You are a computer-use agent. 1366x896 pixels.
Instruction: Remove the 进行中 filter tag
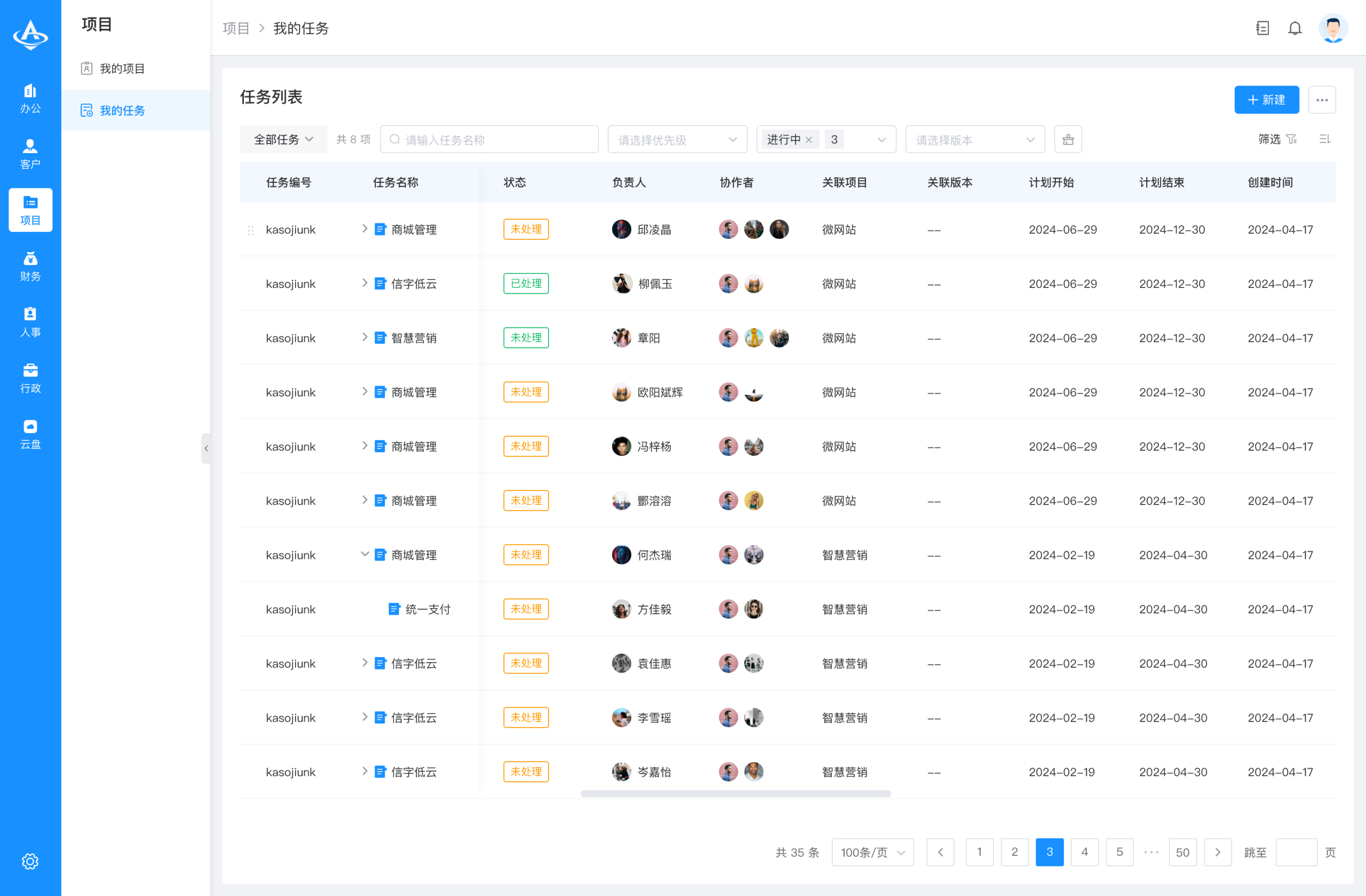click(809, 139)
